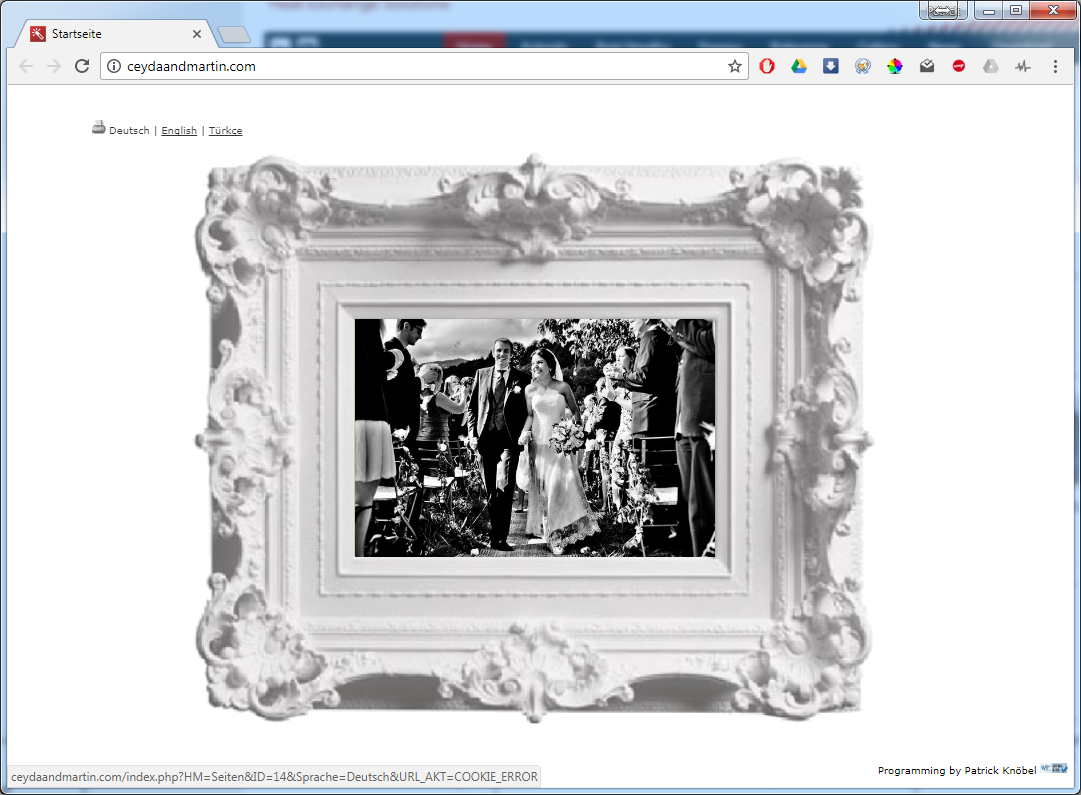Open the Google Drive extension icon
The width and height of the screenshot is (1081, 795).
[798, 66]
